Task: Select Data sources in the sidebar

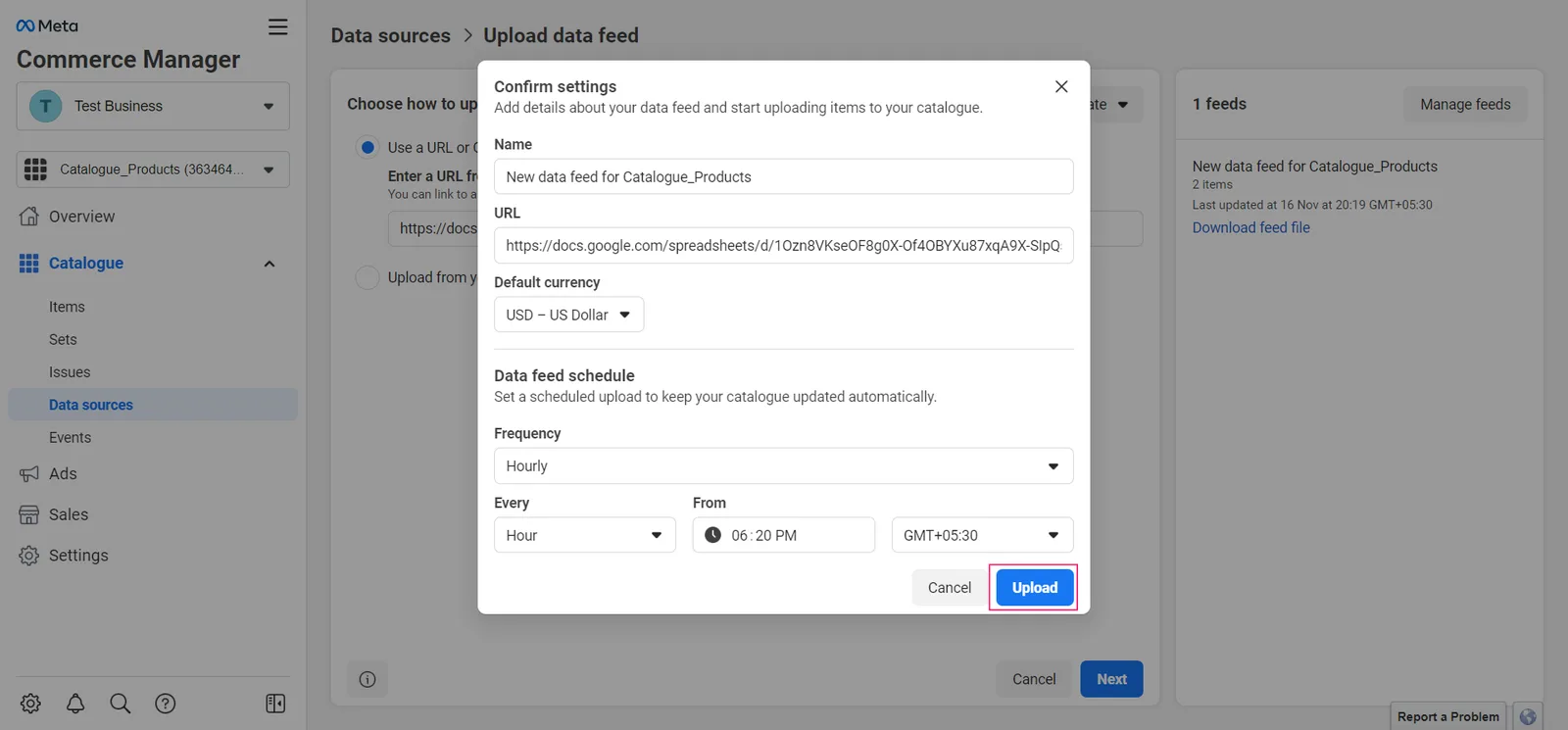Action: click(x=153, y=405)
